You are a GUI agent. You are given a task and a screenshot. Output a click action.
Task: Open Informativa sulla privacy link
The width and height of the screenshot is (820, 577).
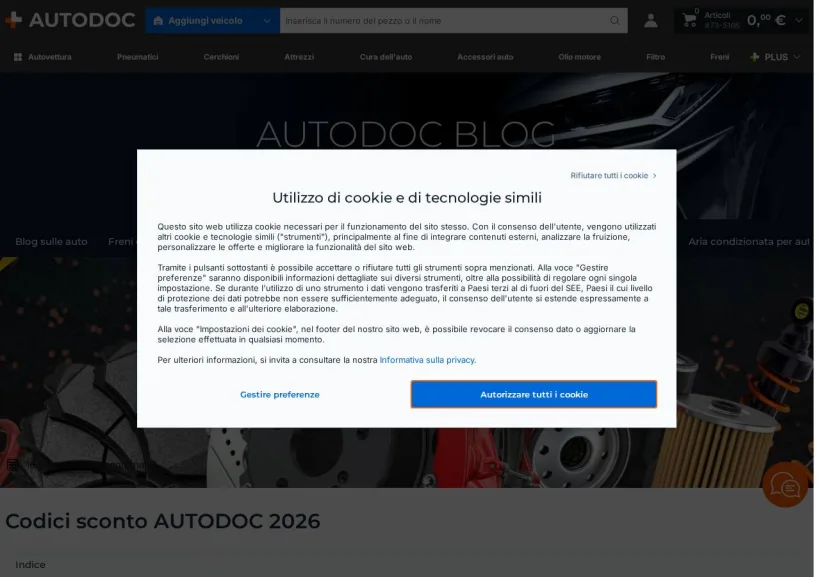(x=427, y=360)
